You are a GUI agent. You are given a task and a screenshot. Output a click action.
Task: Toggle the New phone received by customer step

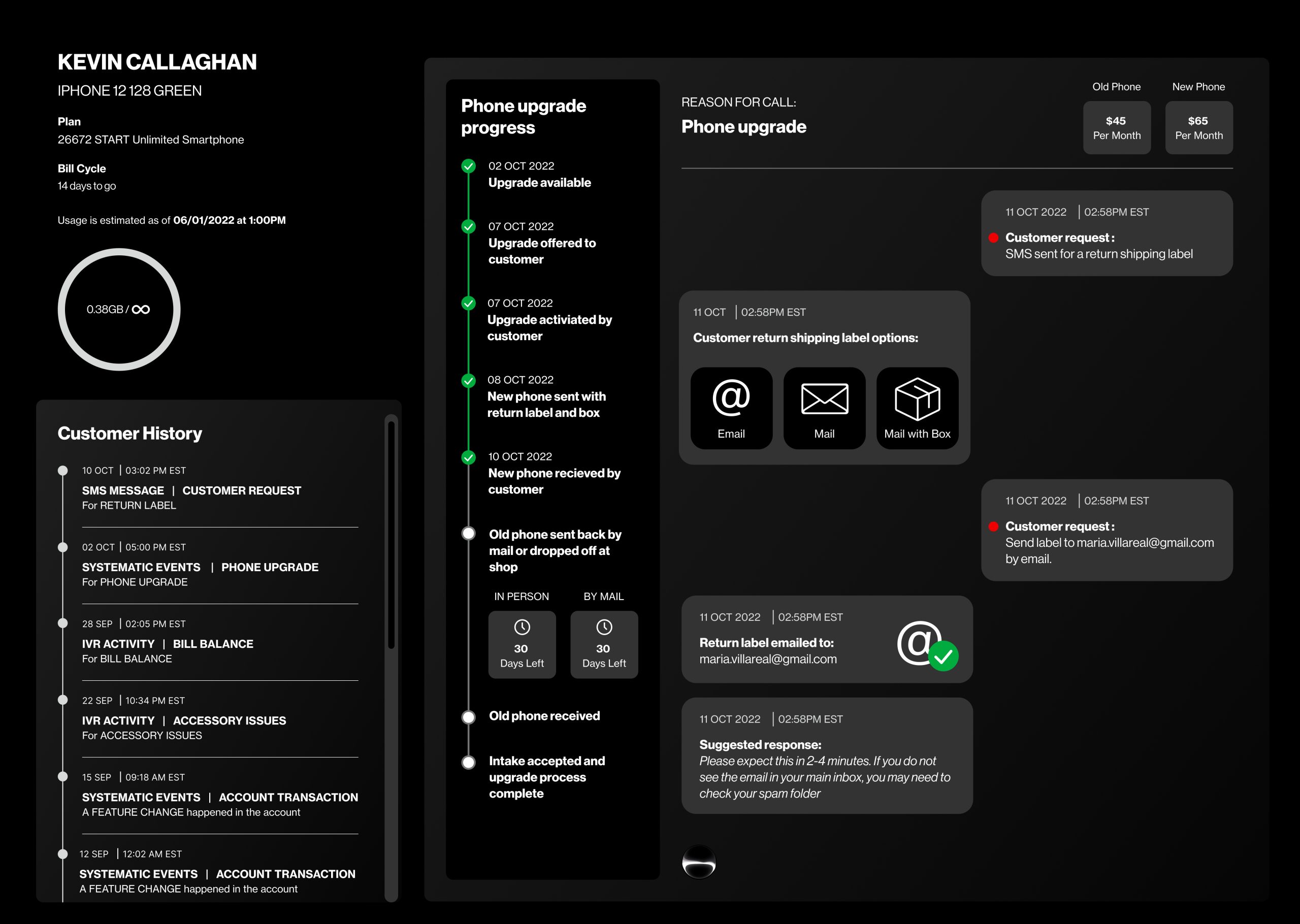click(468, 456)
